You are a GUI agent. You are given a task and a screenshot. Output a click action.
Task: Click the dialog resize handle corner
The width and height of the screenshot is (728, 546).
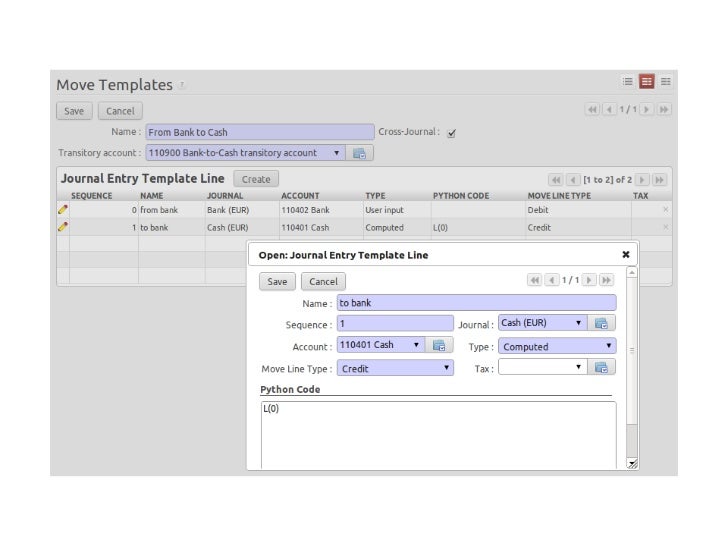(x=632, y=463)
